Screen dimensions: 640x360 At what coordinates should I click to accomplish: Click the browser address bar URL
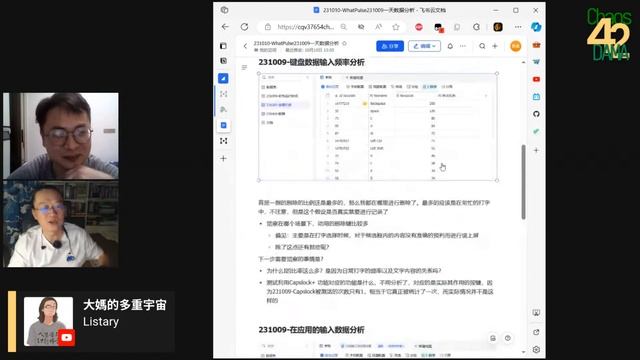[x=305, y=27]
